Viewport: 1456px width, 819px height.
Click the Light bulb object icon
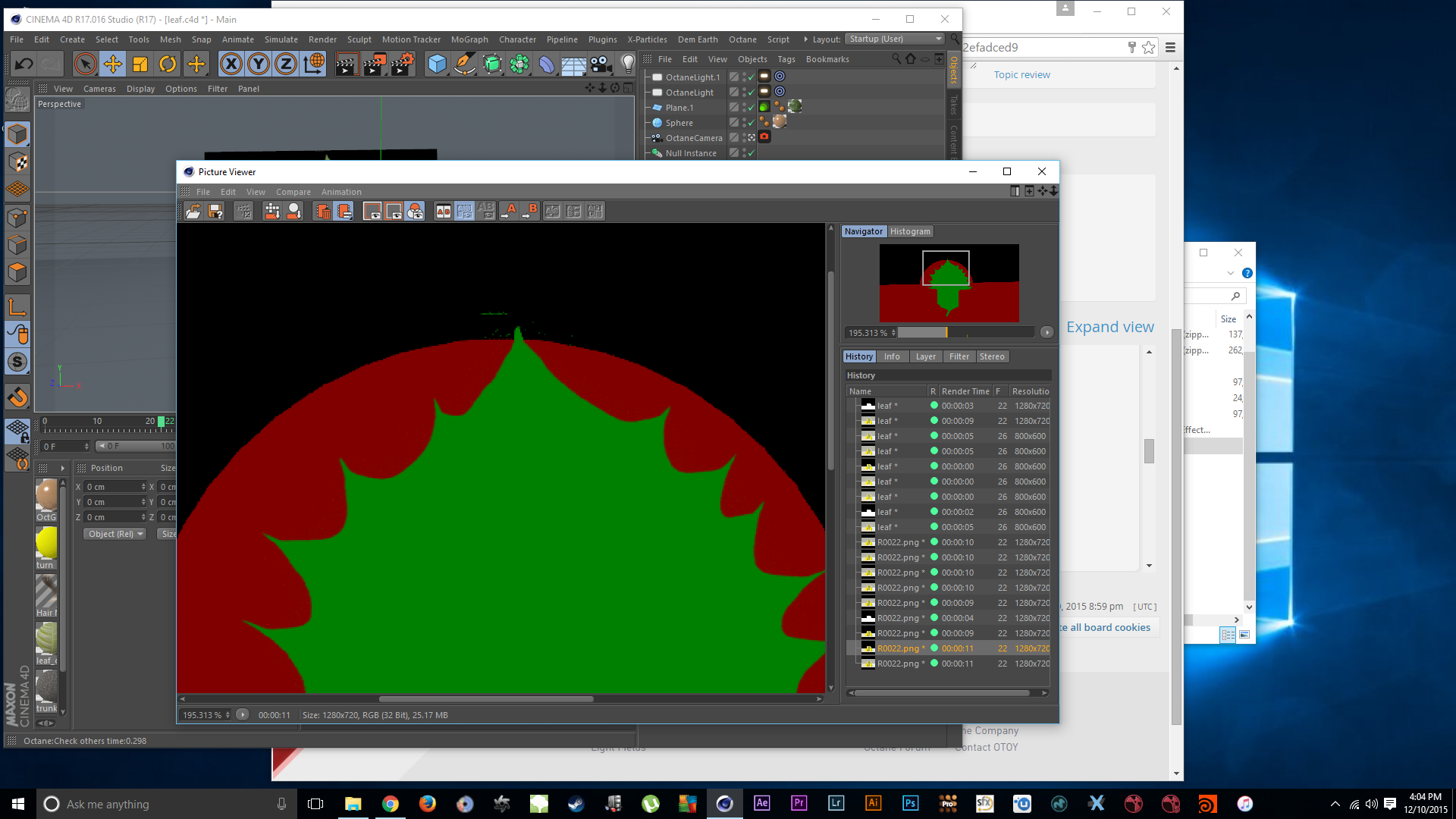pos(628,64)
